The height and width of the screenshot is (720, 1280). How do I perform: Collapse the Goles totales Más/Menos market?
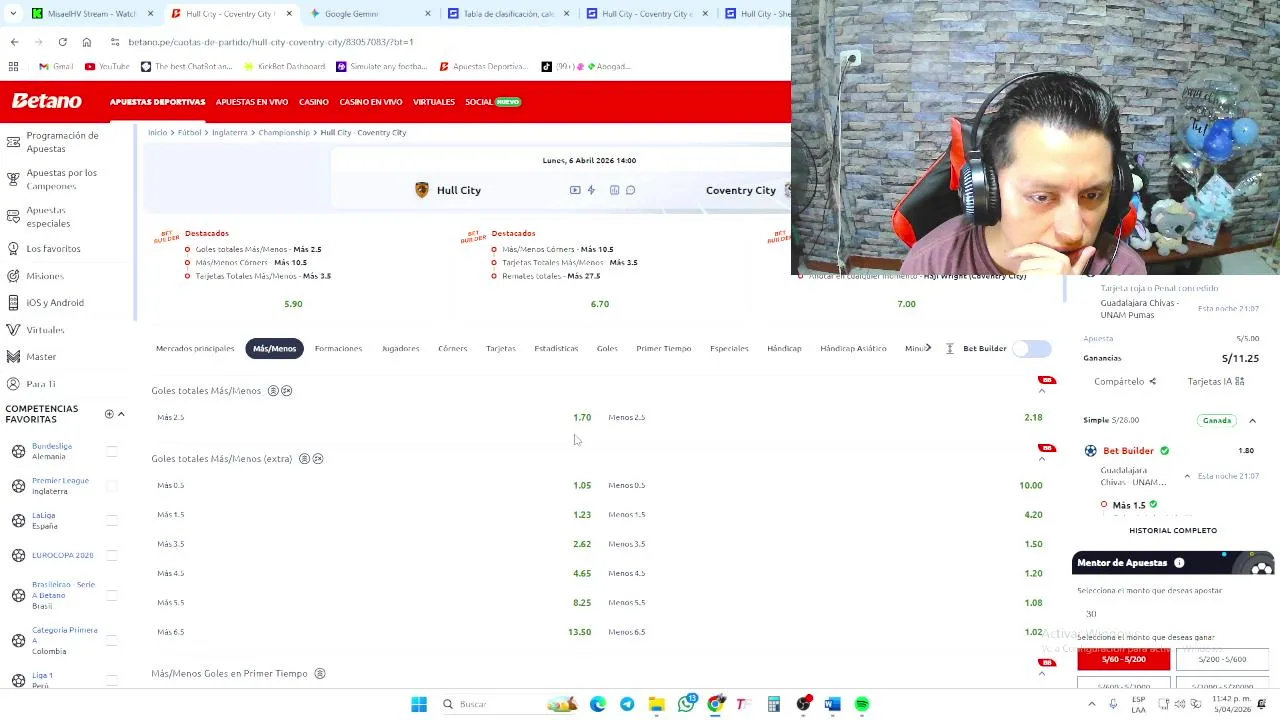1041,391
